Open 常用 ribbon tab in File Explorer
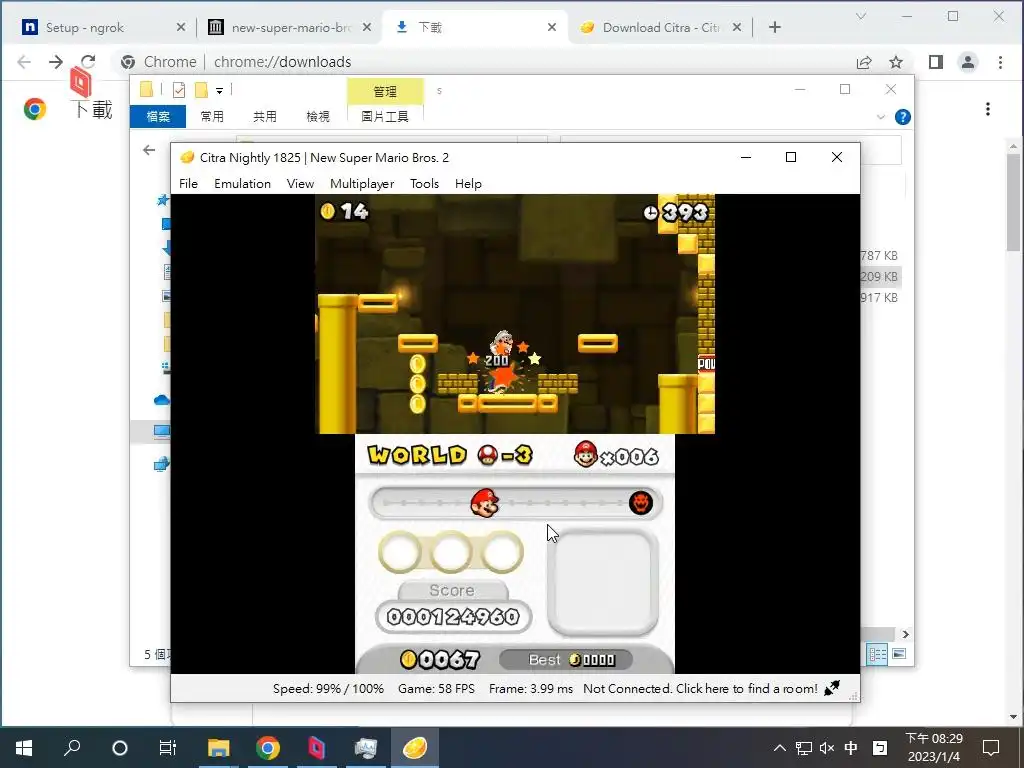The image size is (1024, 768). (x=212, y=116)
